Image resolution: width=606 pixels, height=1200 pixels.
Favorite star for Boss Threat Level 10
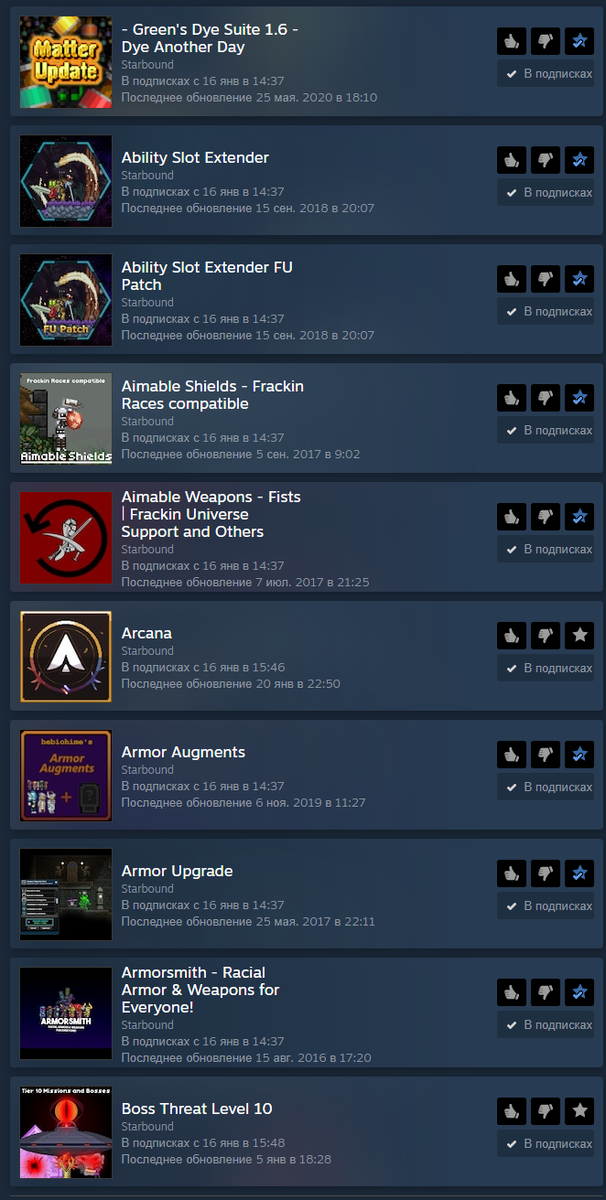click(579, 1112)
